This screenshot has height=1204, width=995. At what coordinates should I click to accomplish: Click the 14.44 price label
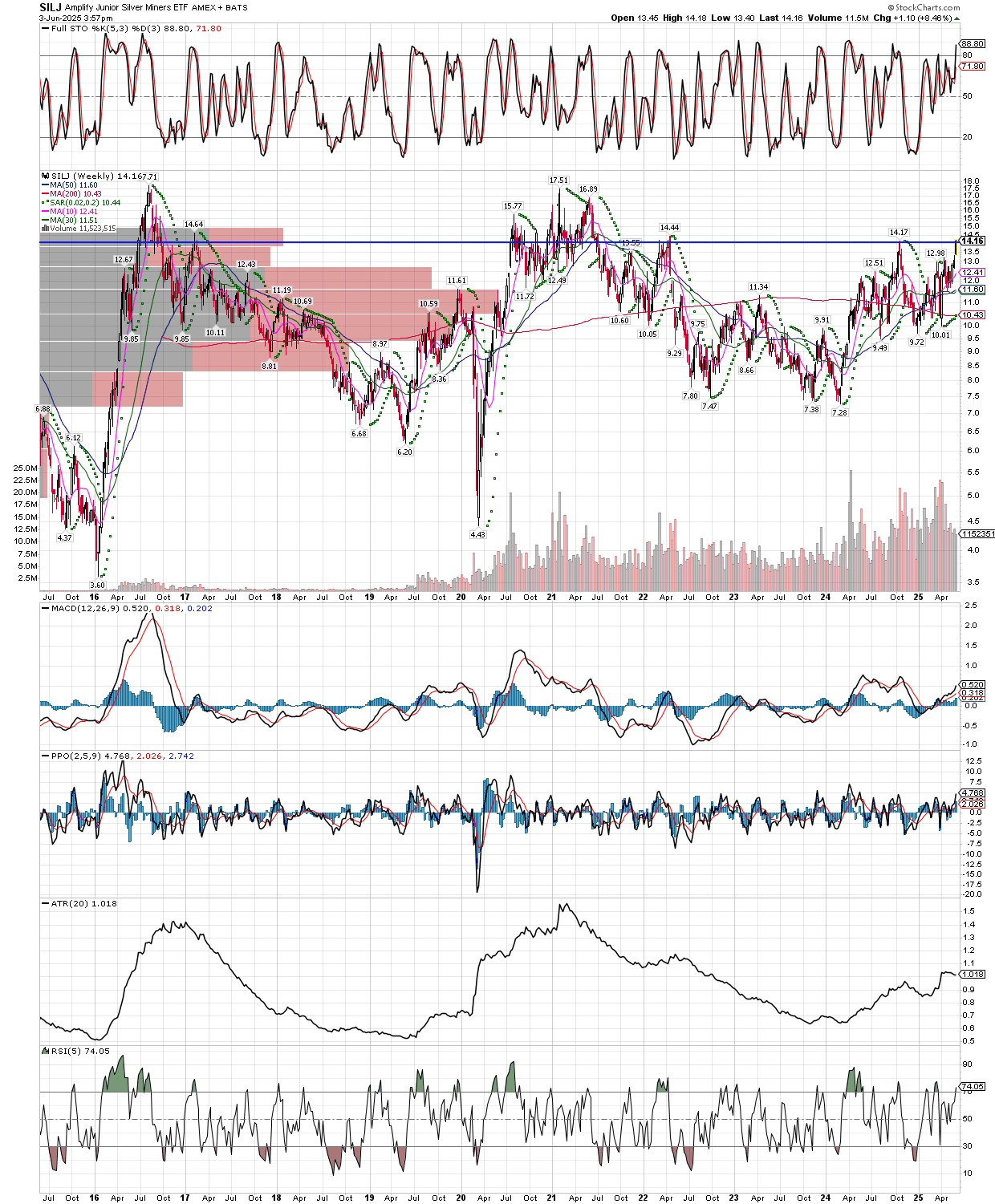[669, 228]
